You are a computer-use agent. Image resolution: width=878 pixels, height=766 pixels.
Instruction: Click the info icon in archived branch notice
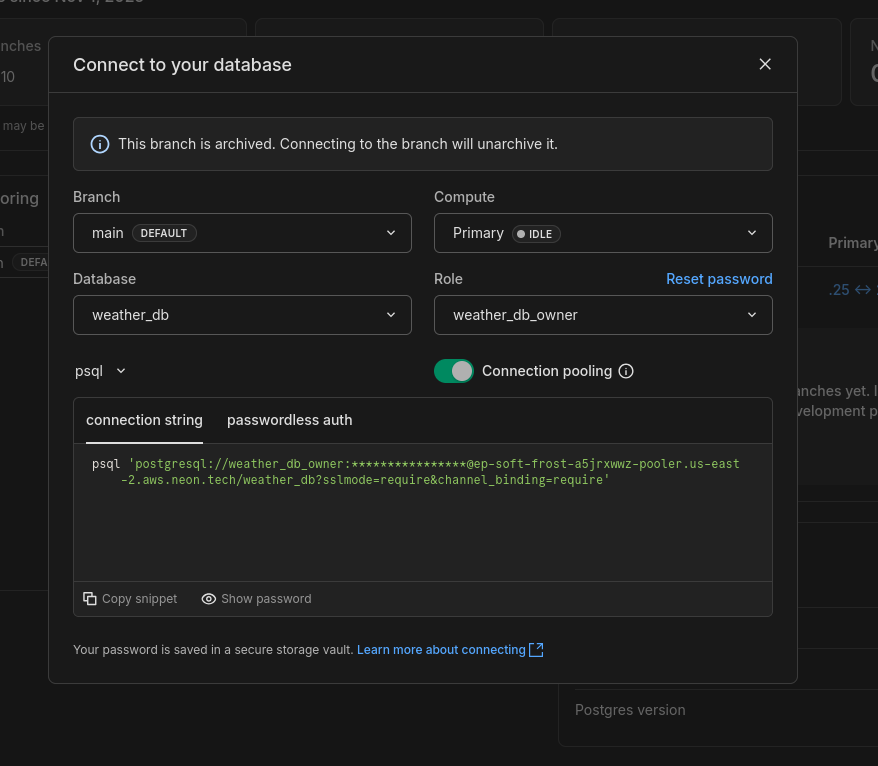coord(100,144)
